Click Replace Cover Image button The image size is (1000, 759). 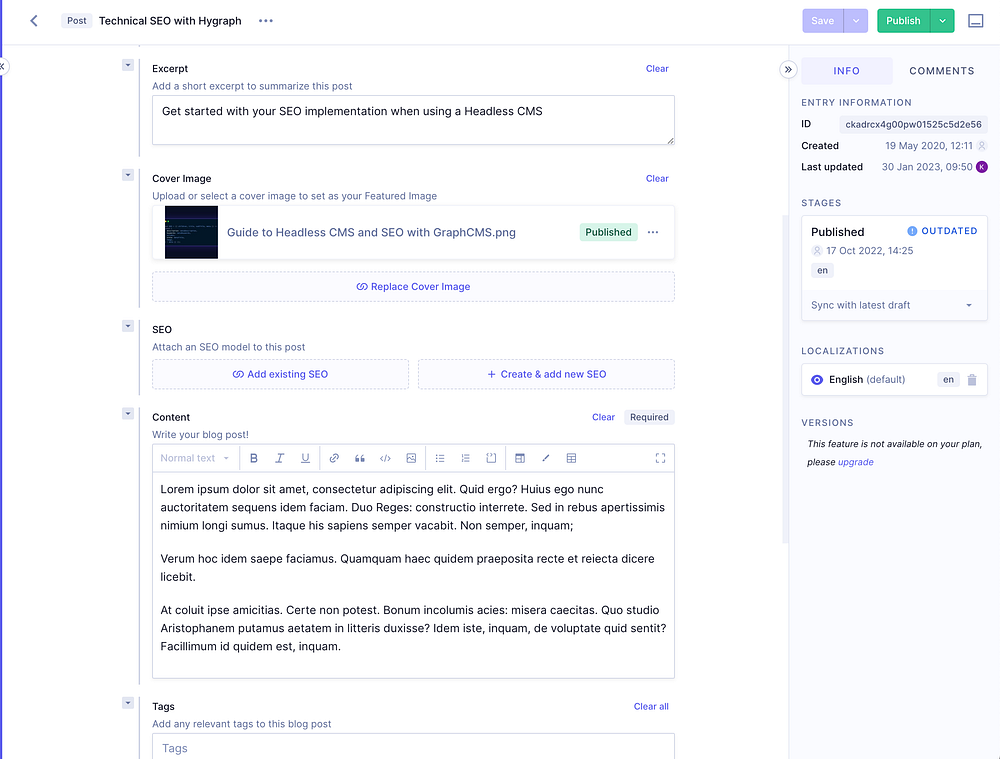coord(413,286)
